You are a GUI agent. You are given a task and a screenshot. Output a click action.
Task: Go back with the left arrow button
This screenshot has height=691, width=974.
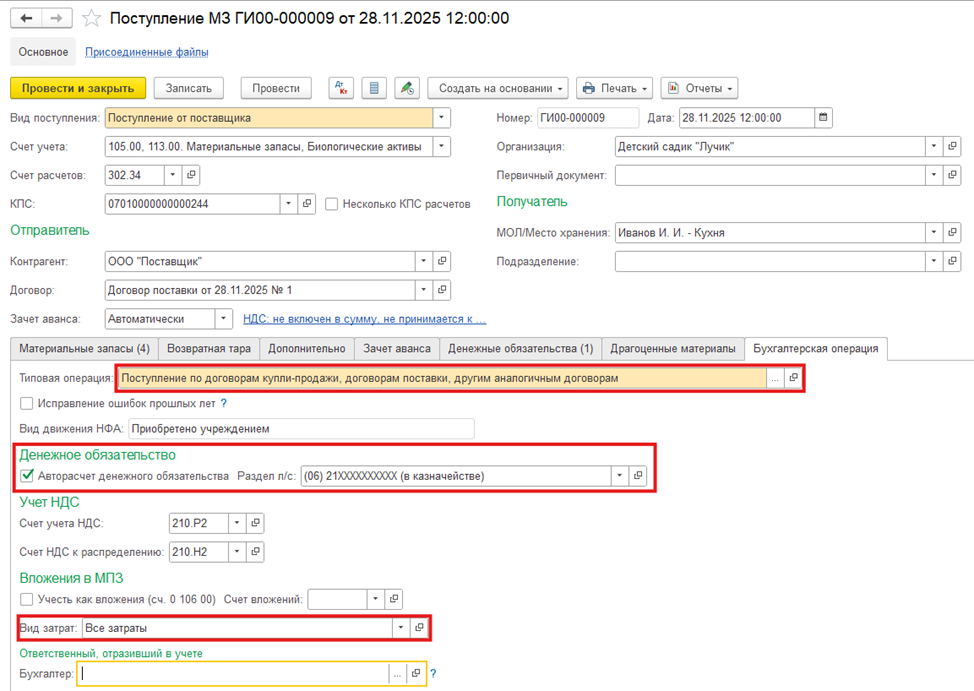[26, 18]
